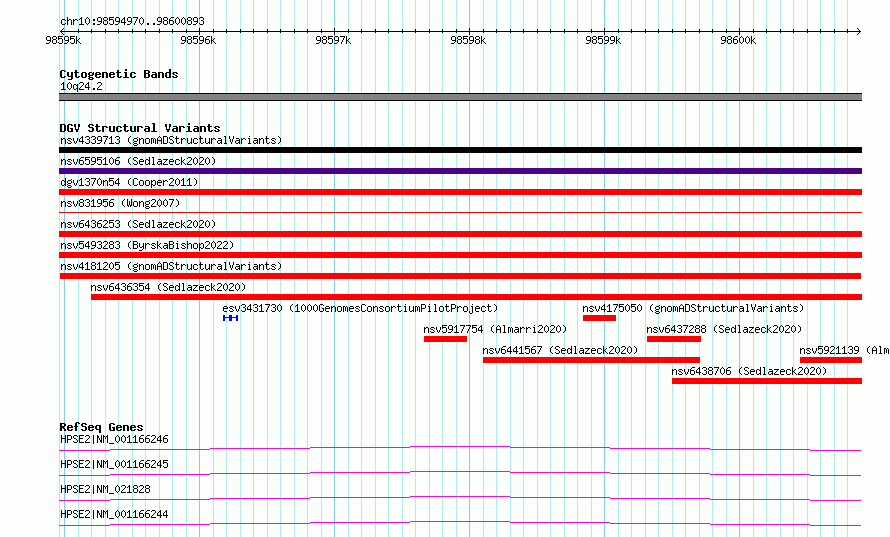Click the esv3431730 1000Genomes pilot label

[360, 308]
